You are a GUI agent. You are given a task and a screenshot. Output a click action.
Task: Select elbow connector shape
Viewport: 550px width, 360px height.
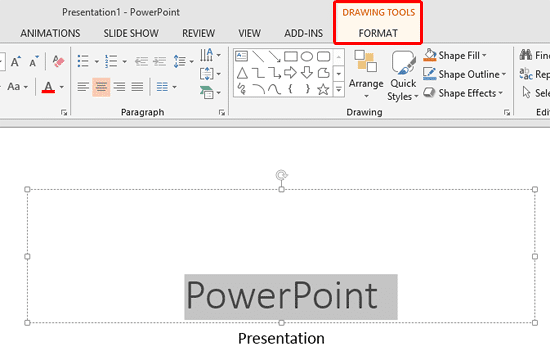[x=258, y=73]
